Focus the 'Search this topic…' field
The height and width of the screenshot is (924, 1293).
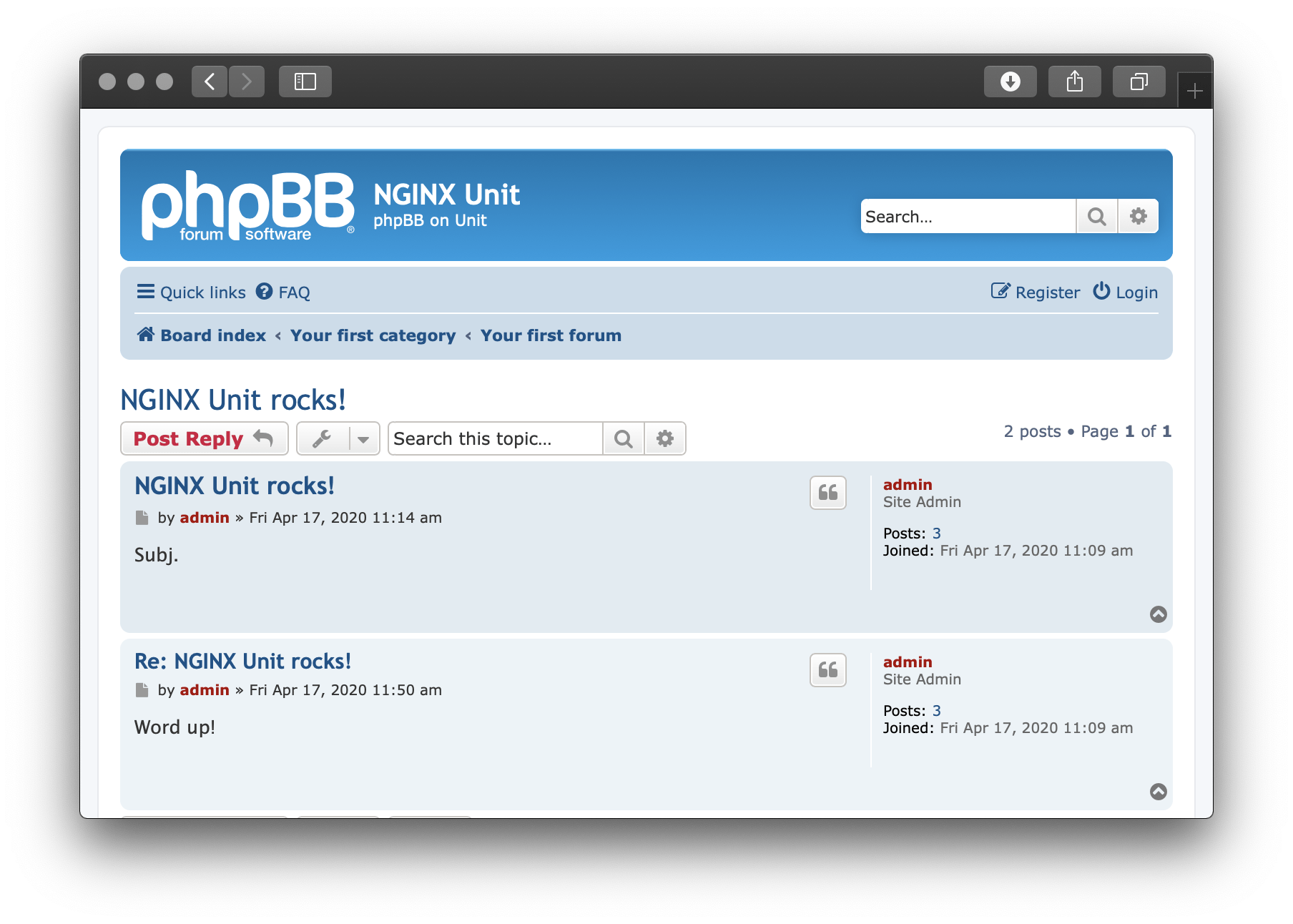[496, 438]
